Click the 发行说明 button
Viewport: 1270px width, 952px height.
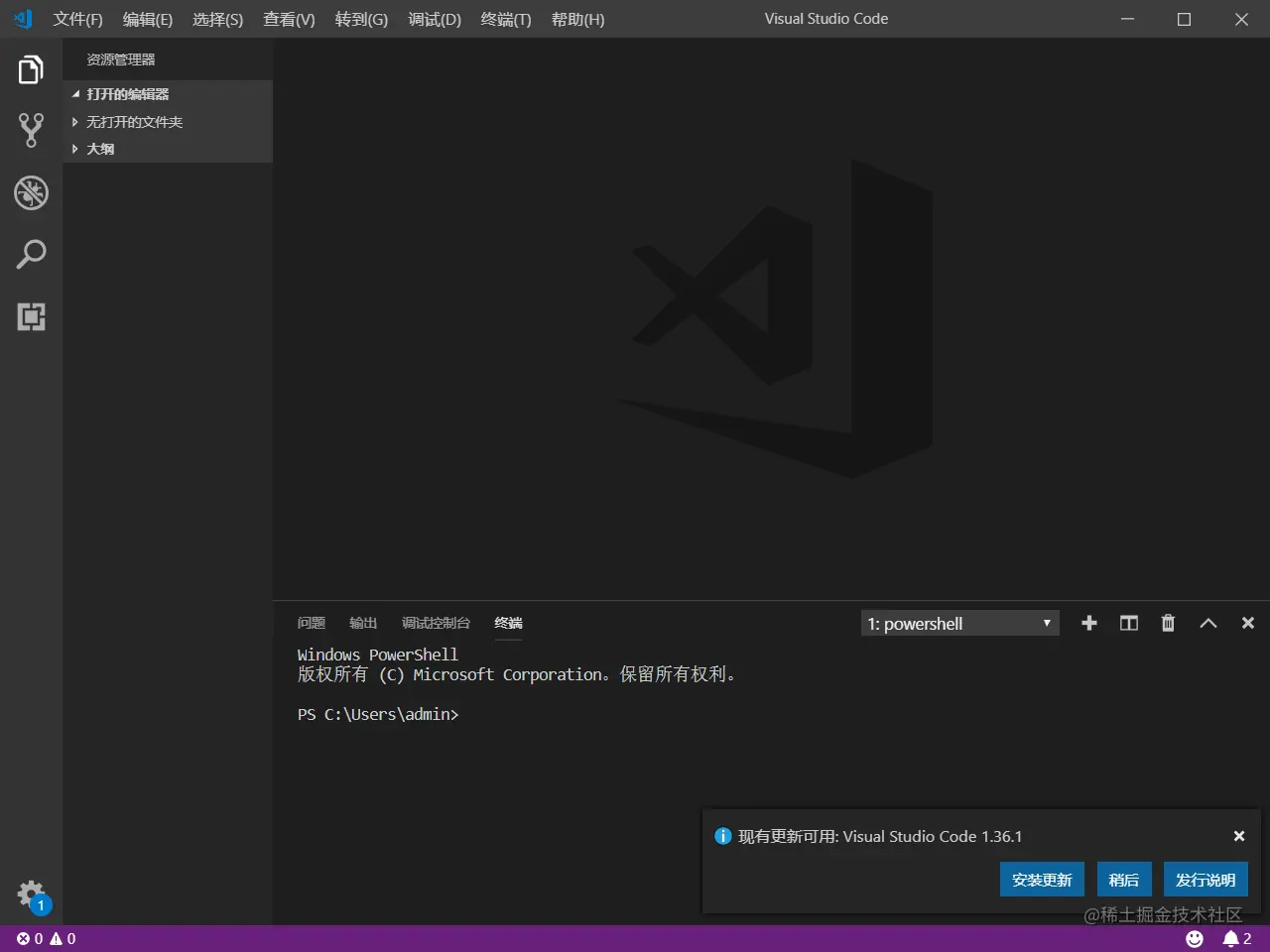pyautogui.click(x=1206, y=880)
